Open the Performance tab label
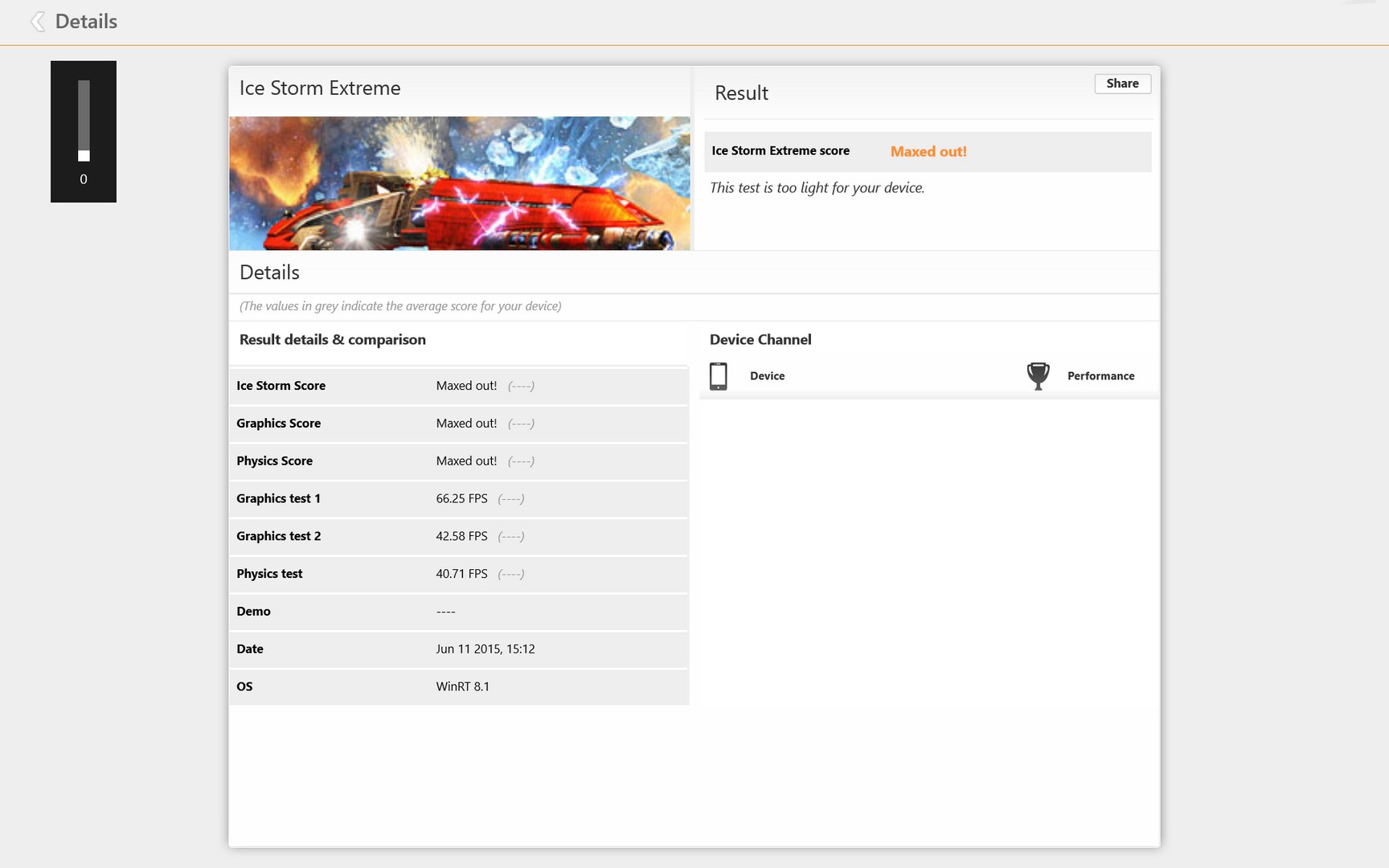Viewport: 1389px width, 868px height. [1100, 376]
